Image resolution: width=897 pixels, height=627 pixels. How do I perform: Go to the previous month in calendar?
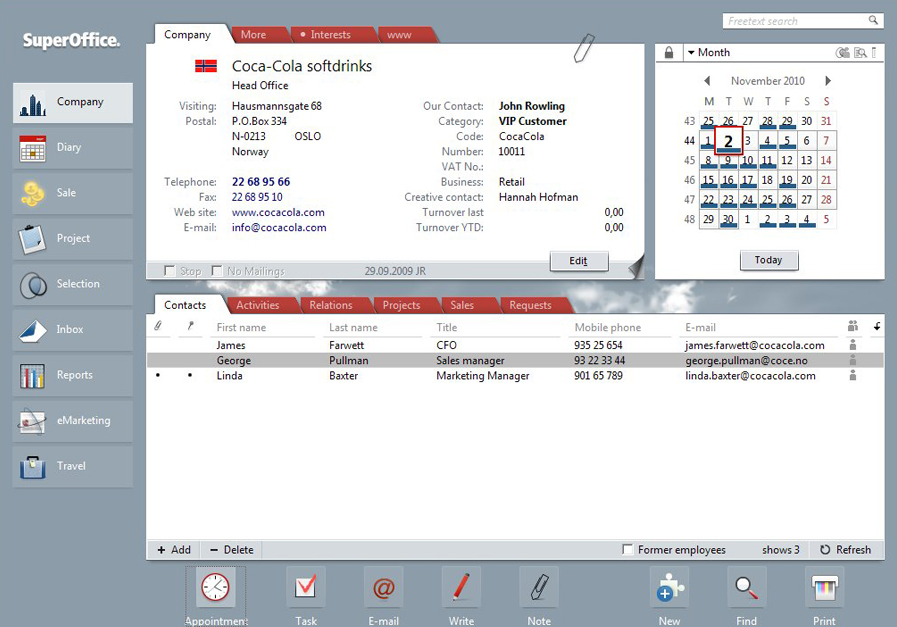click(x=707, y=81)
